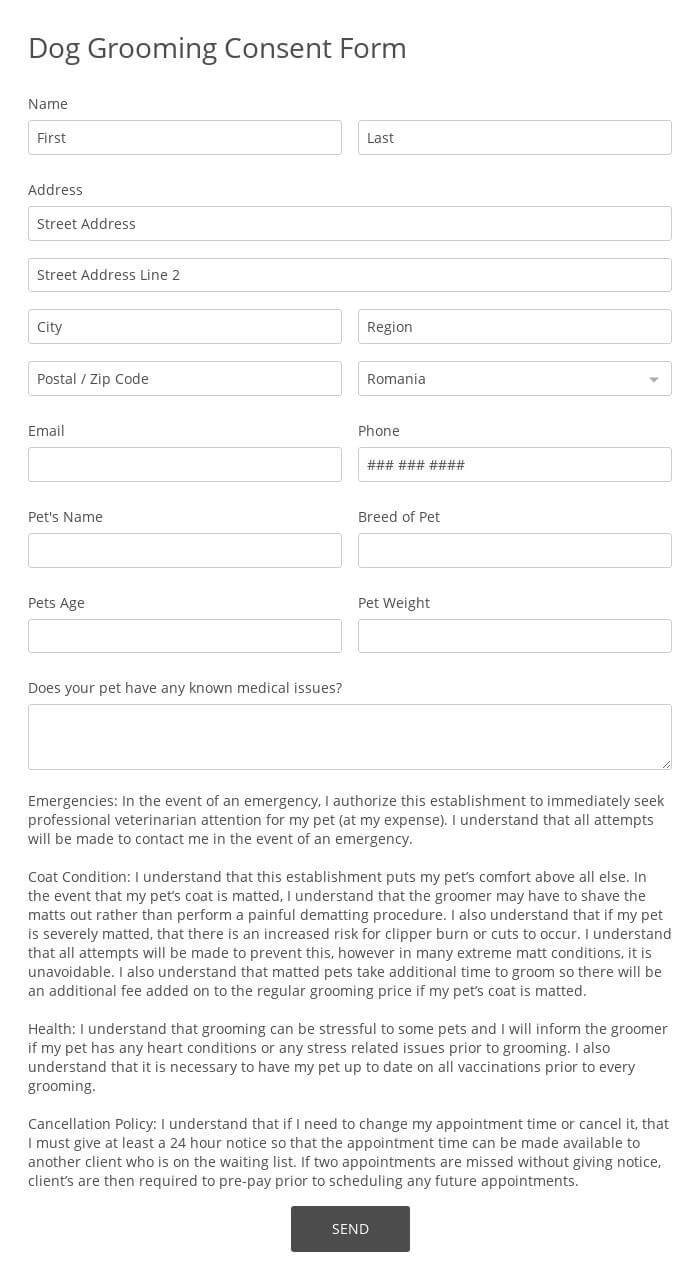Image resolution: width=700 pixels, height=1280 pixels.
Task: Click the Pet Weight input field
Action: [514, 636]
